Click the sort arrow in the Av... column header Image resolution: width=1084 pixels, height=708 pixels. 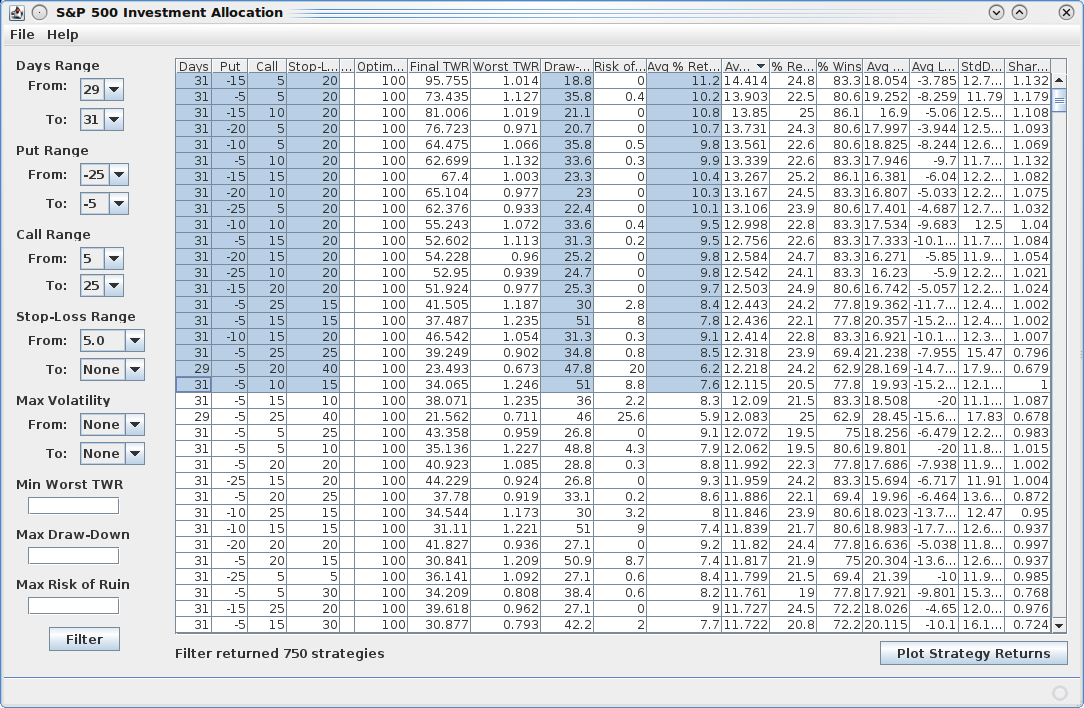click(x=760, y=66)
